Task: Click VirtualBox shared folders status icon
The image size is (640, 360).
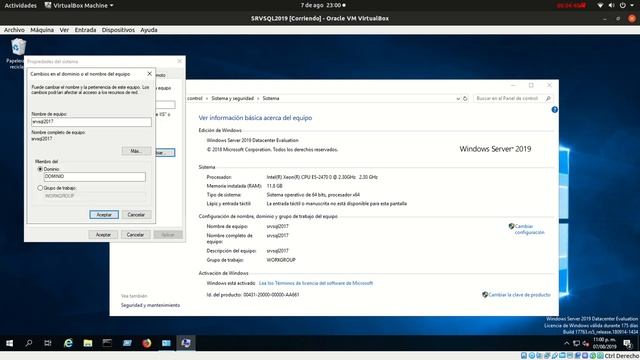Action: (x=562, y=356)
